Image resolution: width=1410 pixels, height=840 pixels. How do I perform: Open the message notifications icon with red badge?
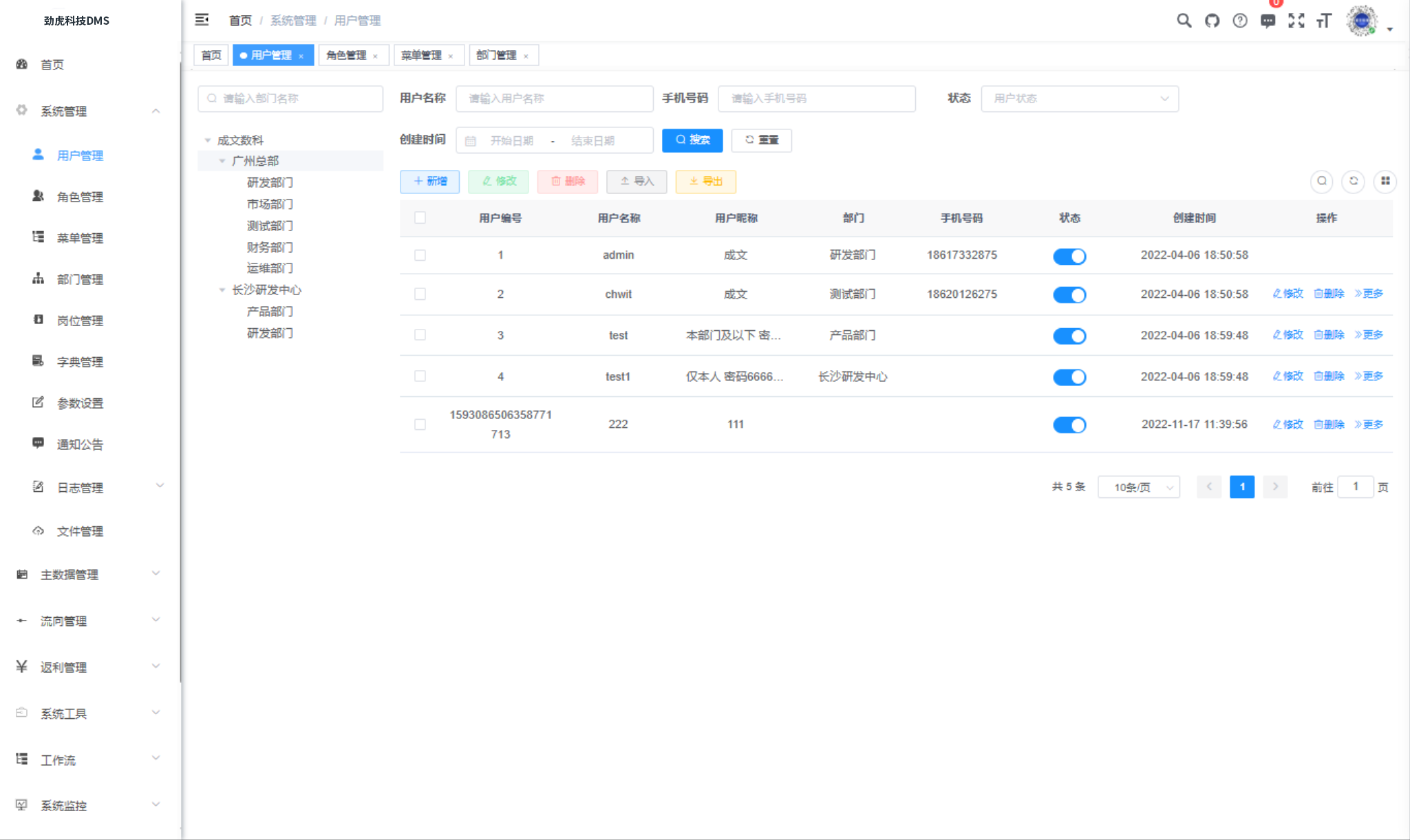(1269, 21)
